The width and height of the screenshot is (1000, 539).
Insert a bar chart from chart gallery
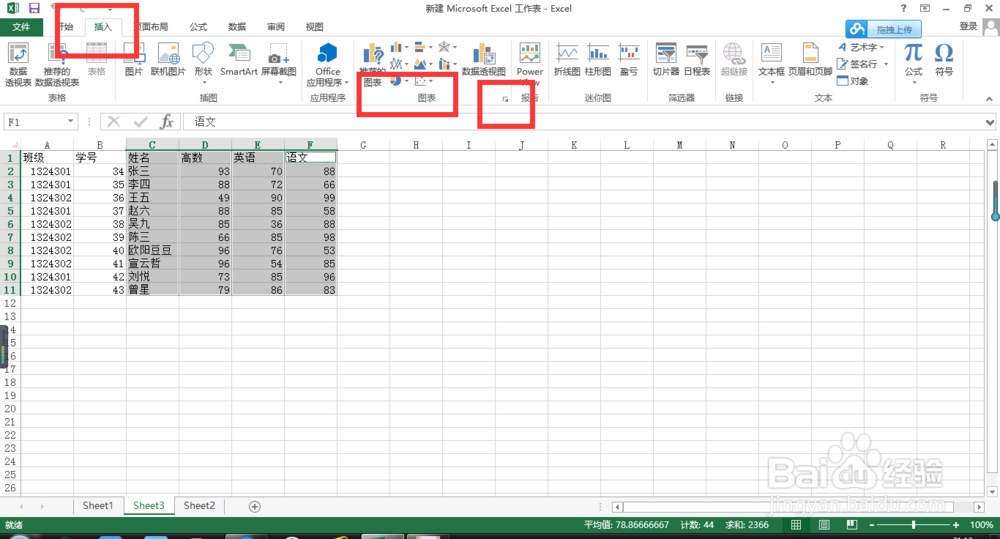point(423,47)
